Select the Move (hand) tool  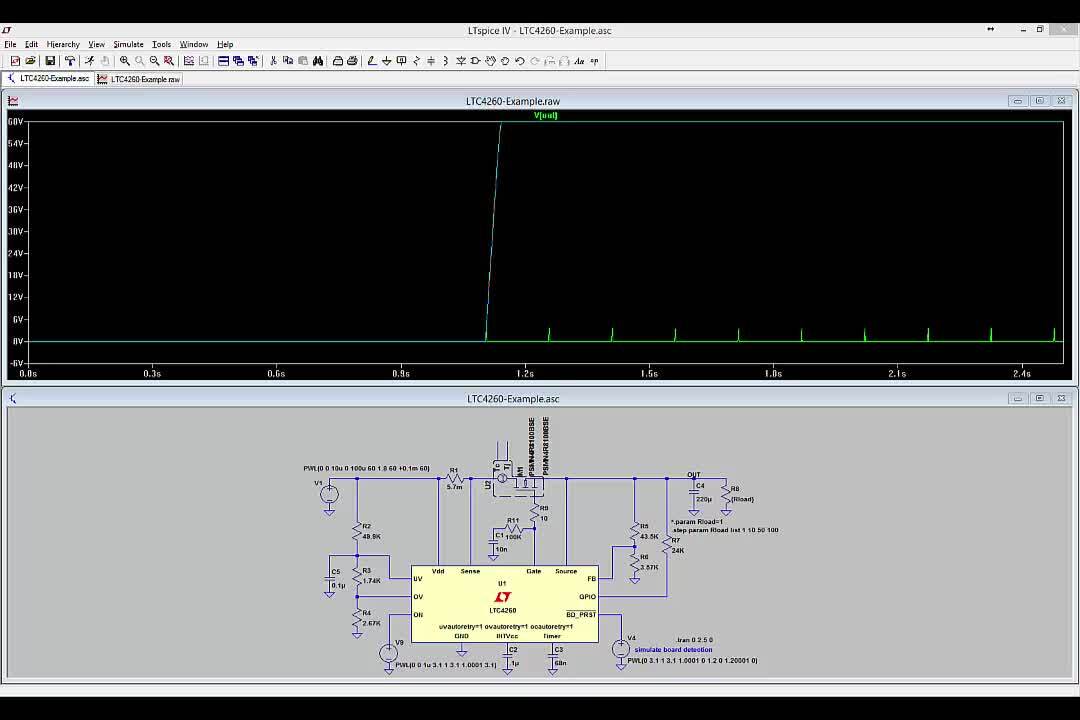pyautogui.click(x=490, y=61)
